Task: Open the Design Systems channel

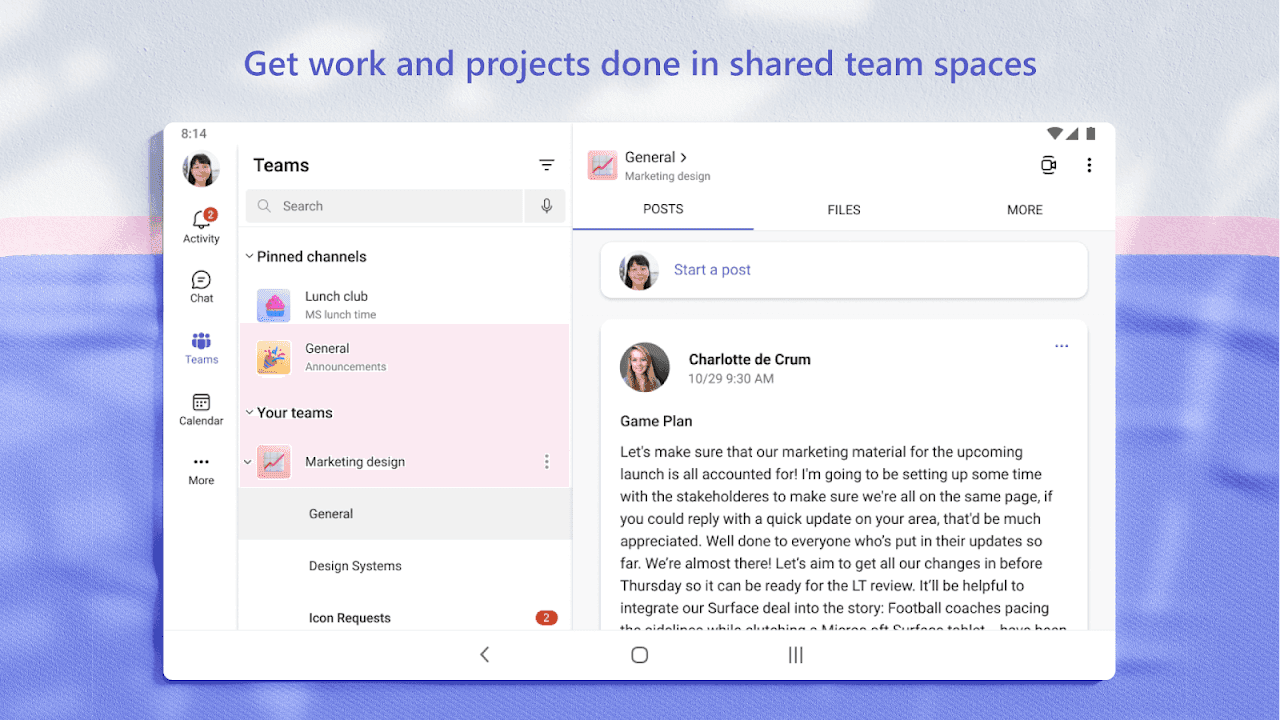Action: [x=404, y=566]
